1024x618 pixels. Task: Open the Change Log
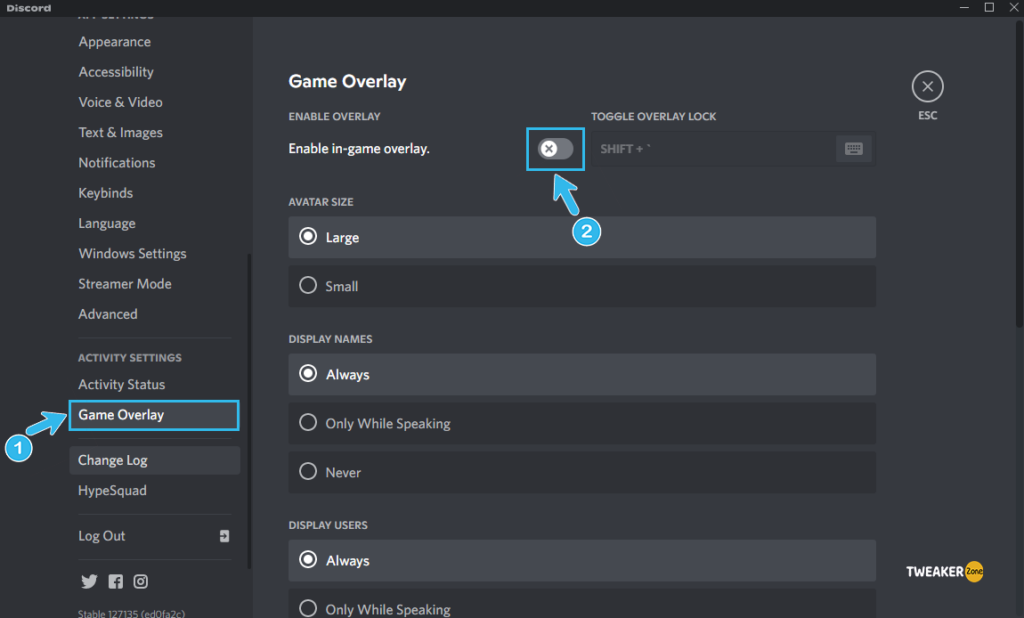tap(154, 461)
